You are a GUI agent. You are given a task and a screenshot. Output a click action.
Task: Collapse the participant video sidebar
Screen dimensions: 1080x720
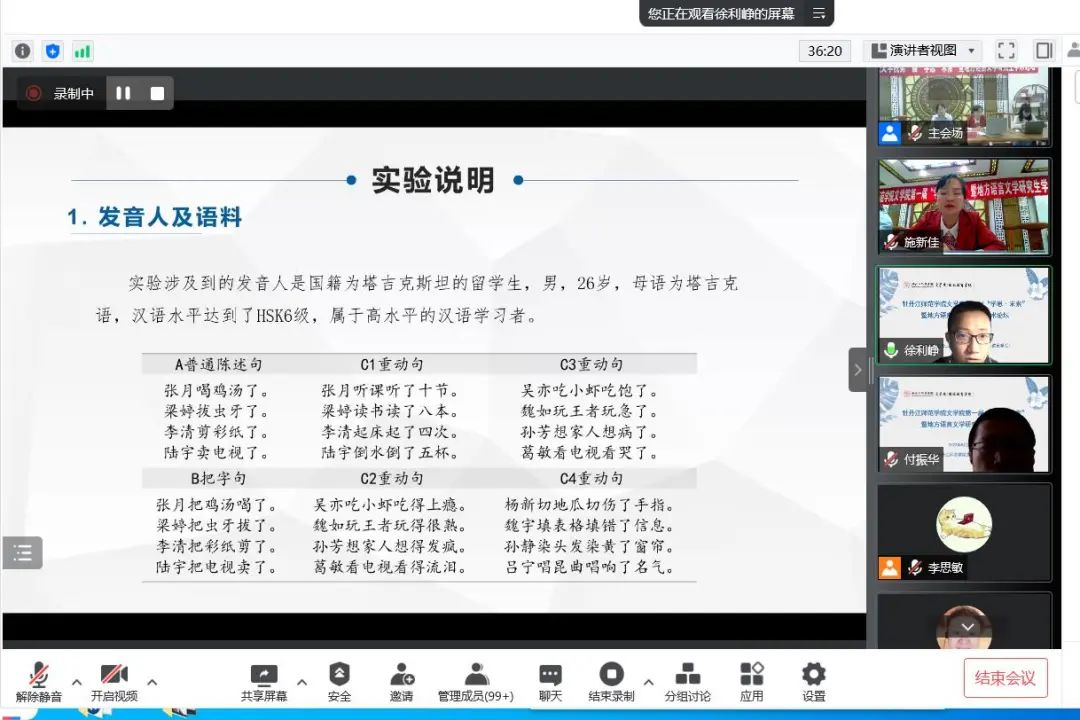[857, 370]
